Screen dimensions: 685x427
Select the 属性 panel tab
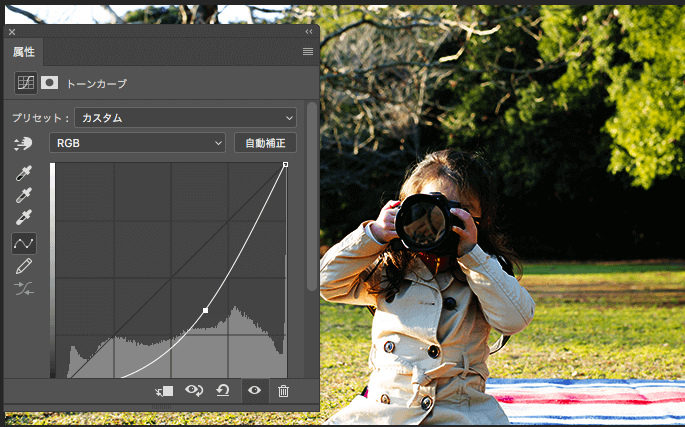point(24,51)
